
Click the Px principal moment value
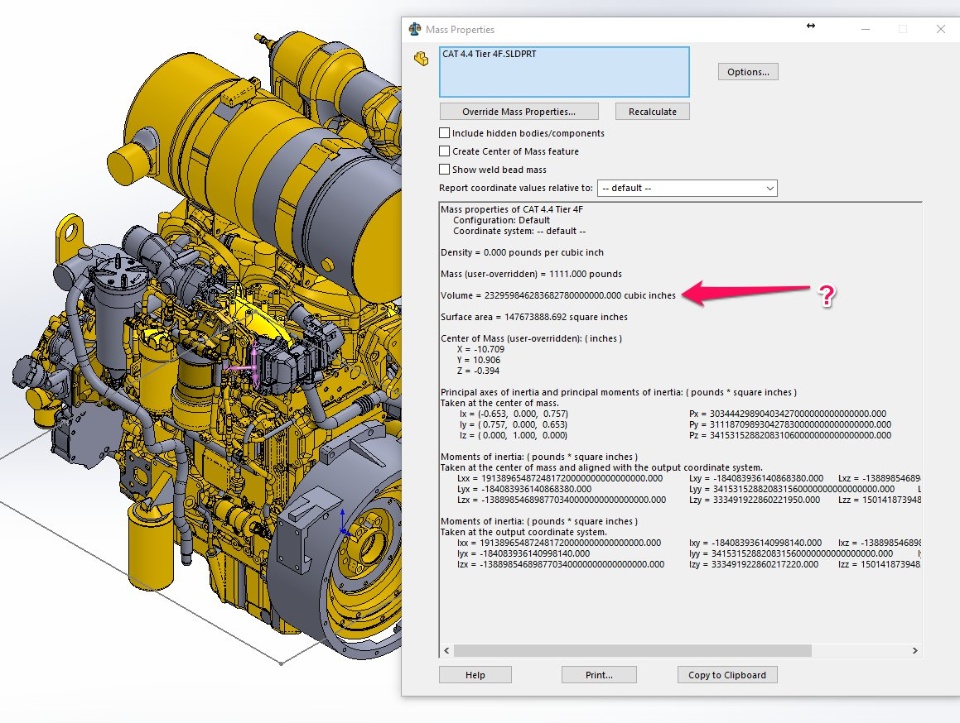pyautogui.click(x=787, y=413)
